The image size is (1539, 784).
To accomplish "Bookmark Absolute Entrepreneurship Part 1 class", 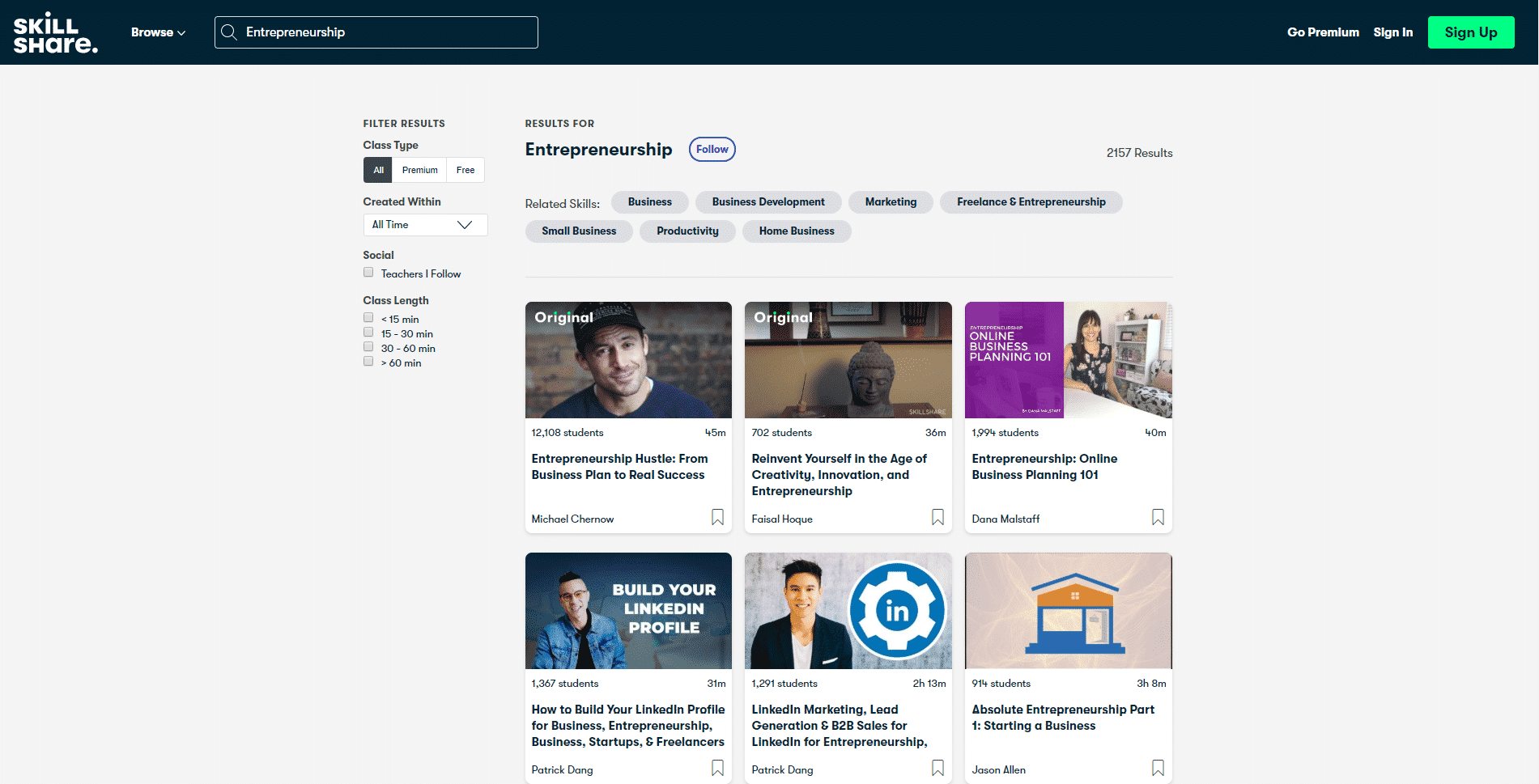I will point(1158,768).
